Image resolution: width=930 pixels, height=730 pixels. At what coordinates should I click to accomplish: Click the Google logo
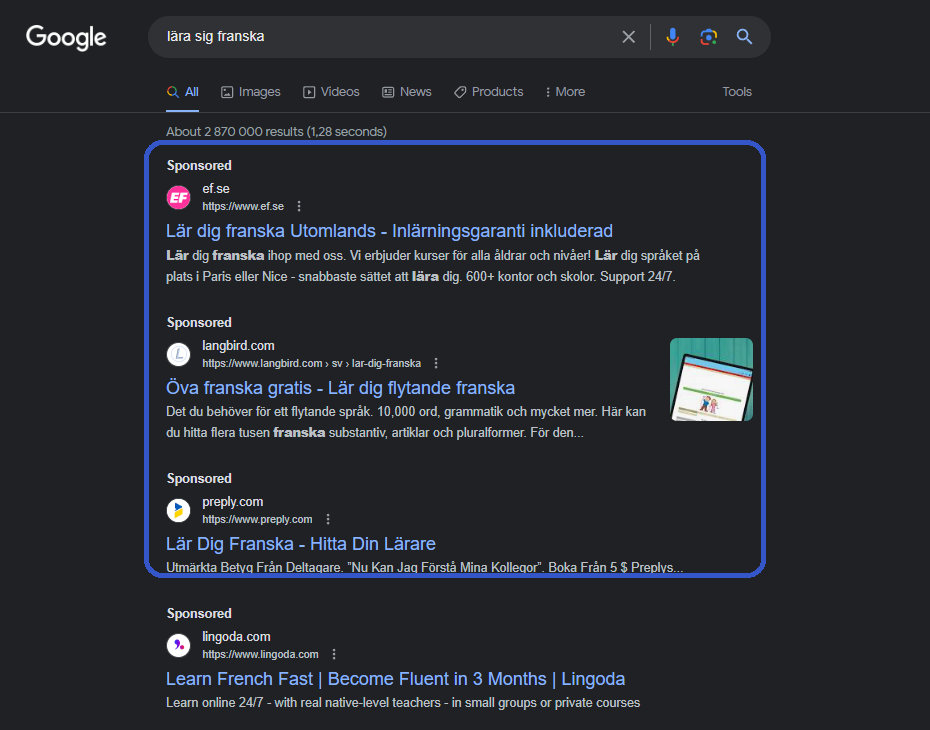coord(66,37)
